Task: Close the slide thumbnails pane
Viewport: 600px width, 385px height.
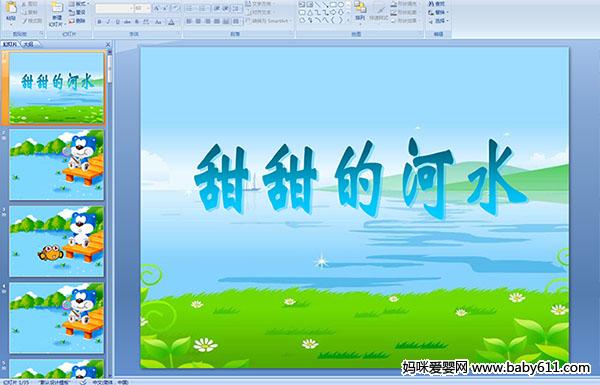Action: click(x=108, y=44)
